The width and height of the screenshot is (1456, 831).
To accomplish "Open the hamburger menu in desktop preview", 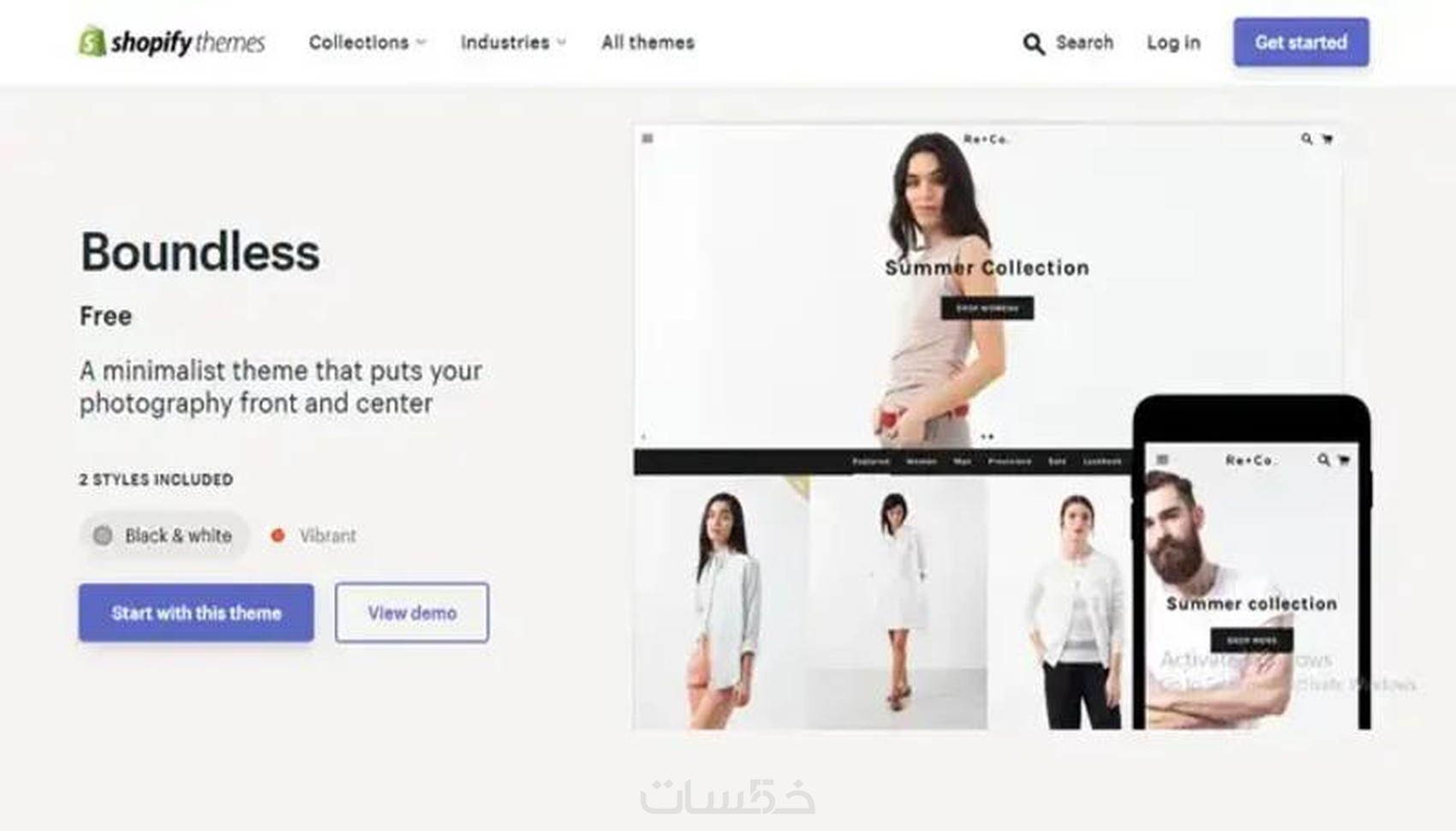I will click(647, 138).
